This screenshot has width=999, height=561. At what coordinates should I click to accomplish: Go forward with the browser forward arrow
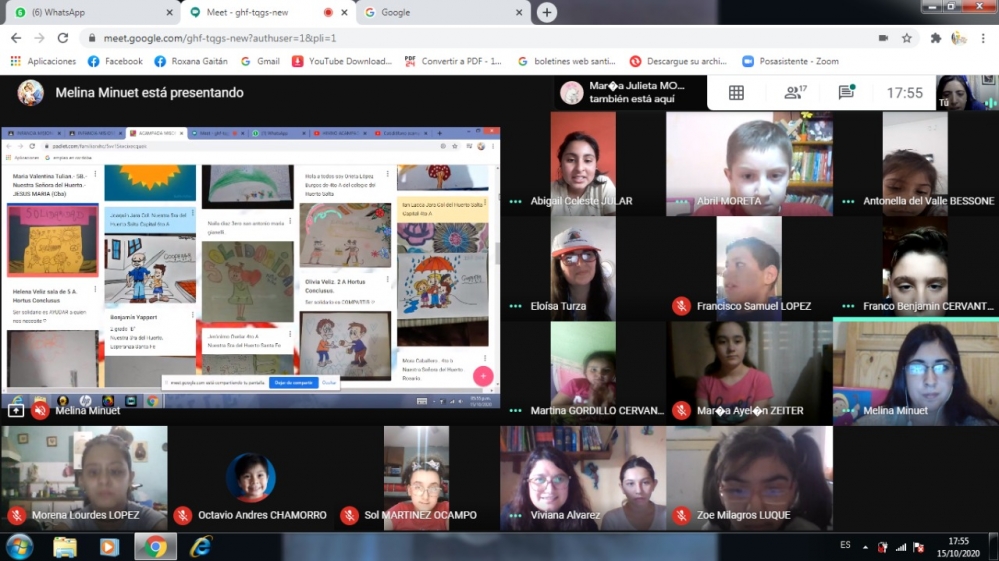pyautogui.click(x=40, y=38)
